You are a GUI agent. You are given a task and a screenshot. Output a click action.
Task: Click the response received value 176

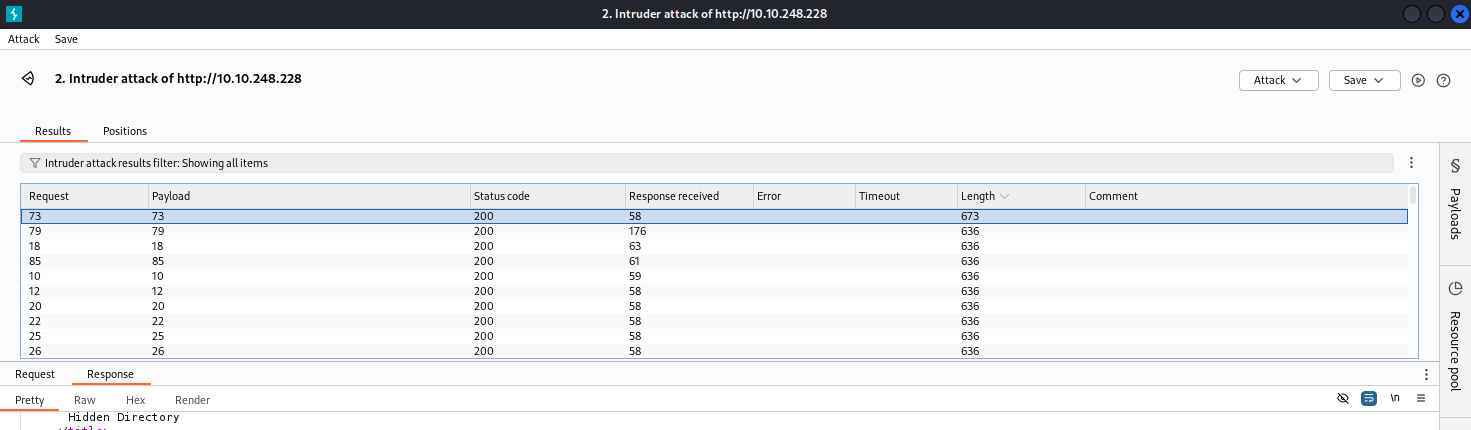point(639,231)
